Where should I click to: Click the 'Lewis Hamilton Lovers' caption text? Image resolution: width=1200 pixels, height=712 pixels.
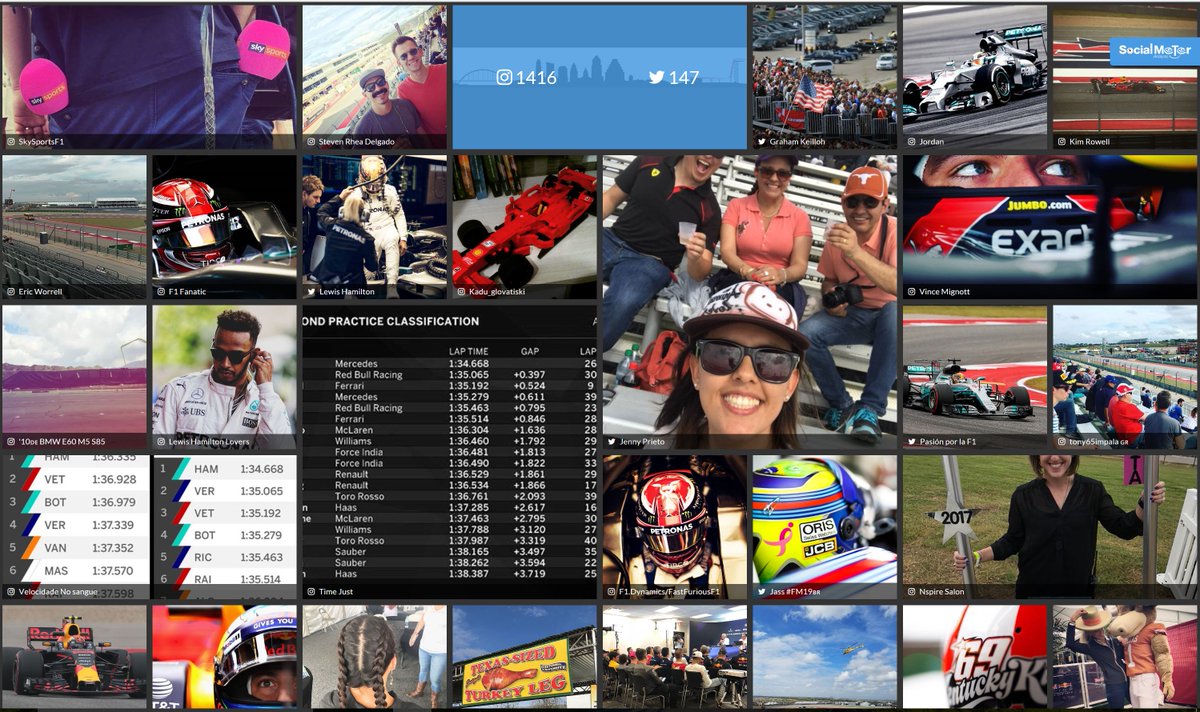pos(208,442)
